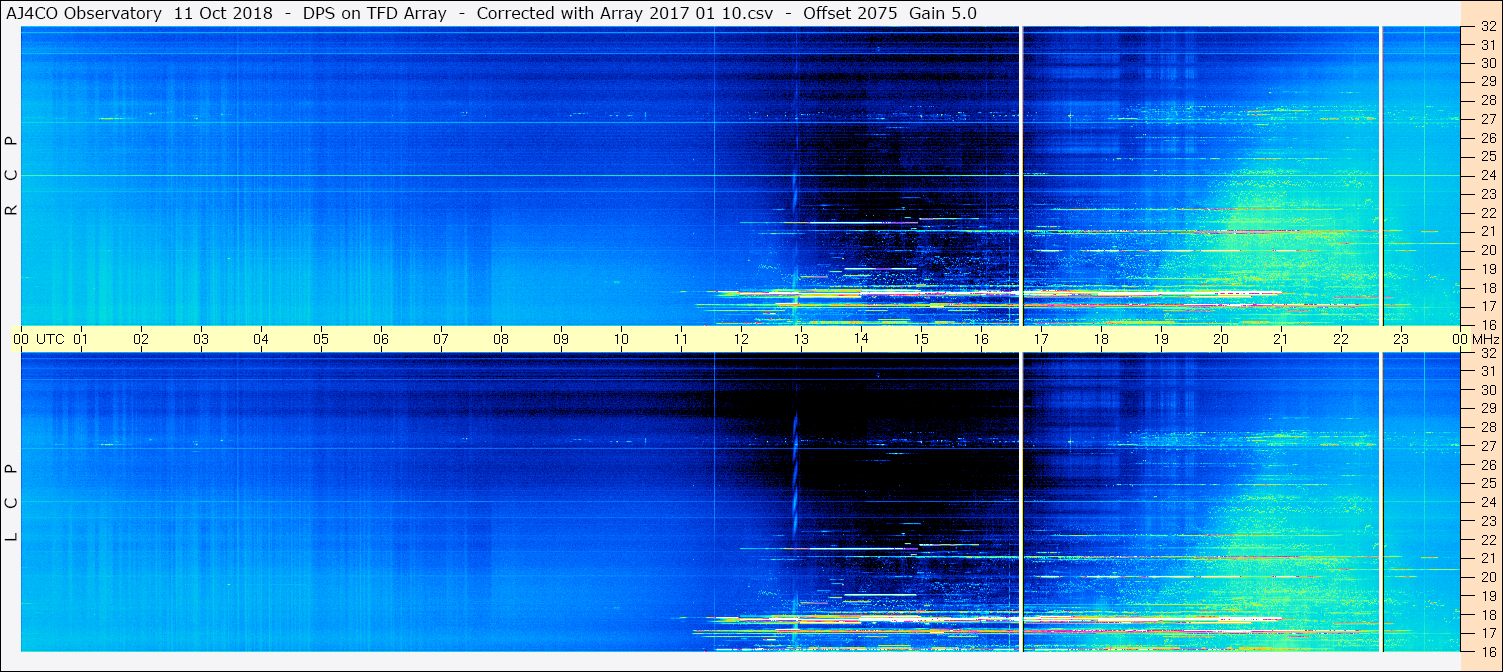Image resolution: width=1503 pixels, height=672 pixels.
Task: Click the 32 MHz tick of the RCP panel
Action: (1487, 27)
